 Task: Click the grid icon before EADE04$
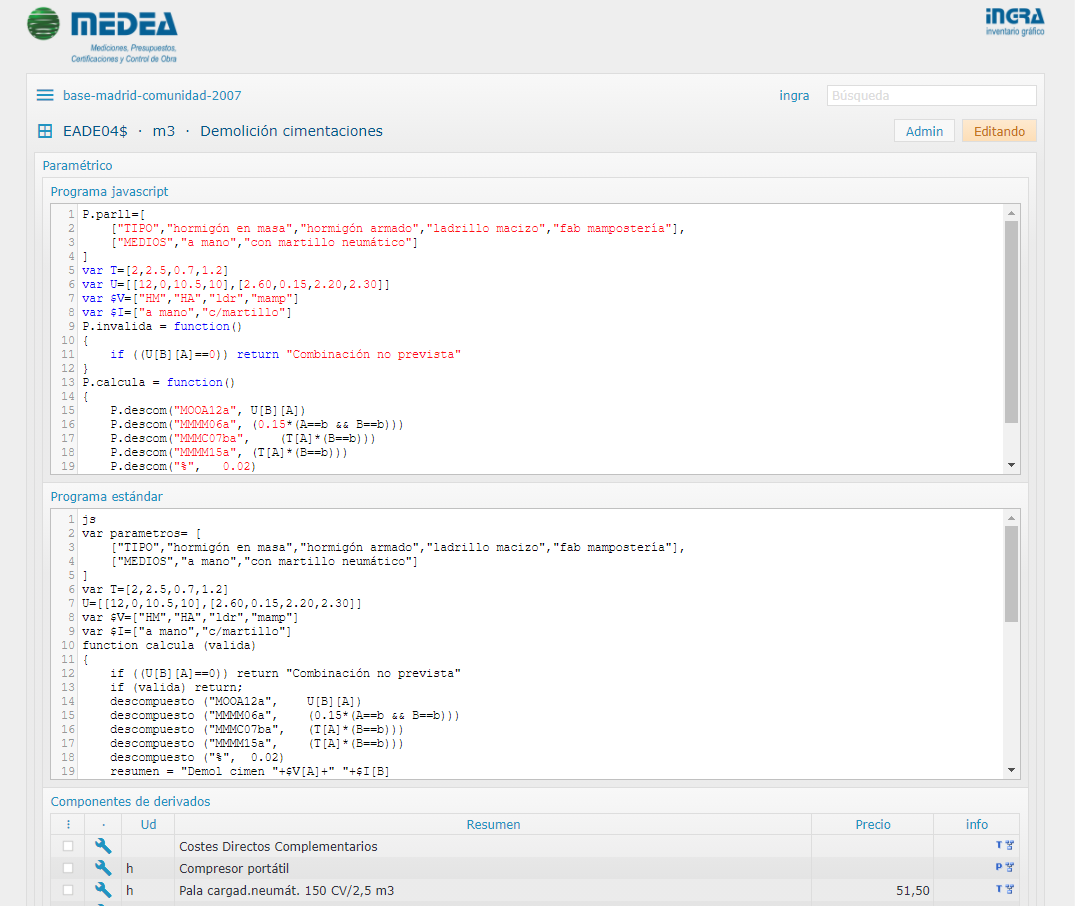pos(45,131)
